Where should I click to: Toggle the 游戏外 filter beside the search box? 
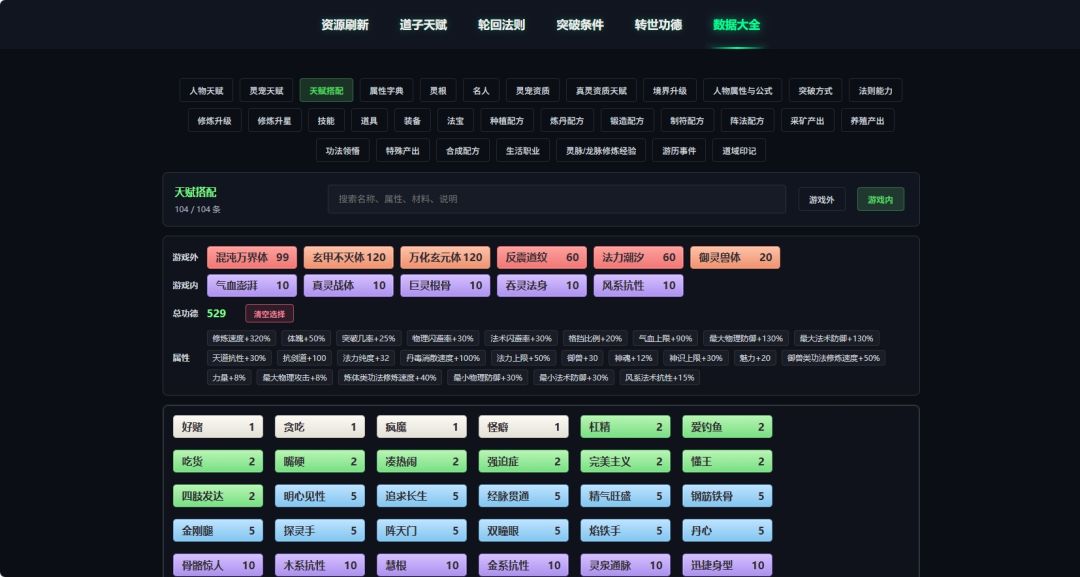tap(822, 200)
